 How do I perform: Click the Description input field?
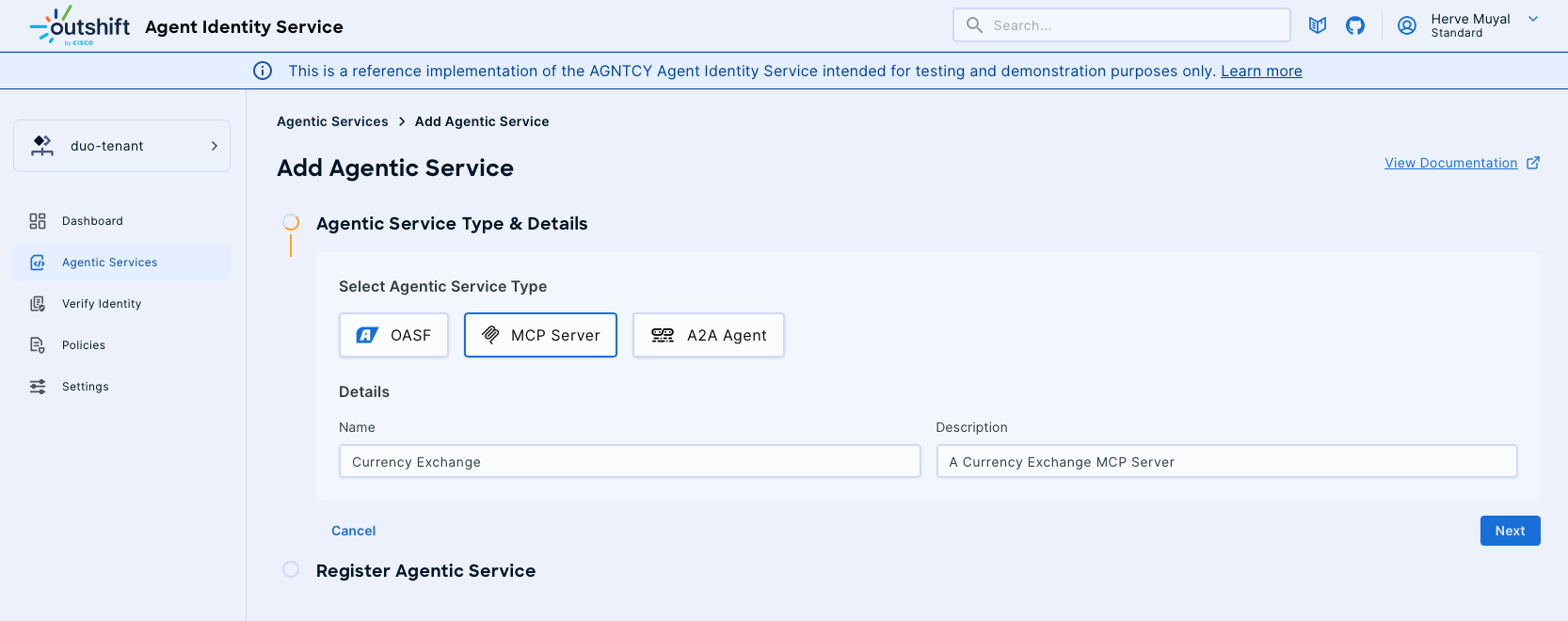click(x=1226, y=461)
